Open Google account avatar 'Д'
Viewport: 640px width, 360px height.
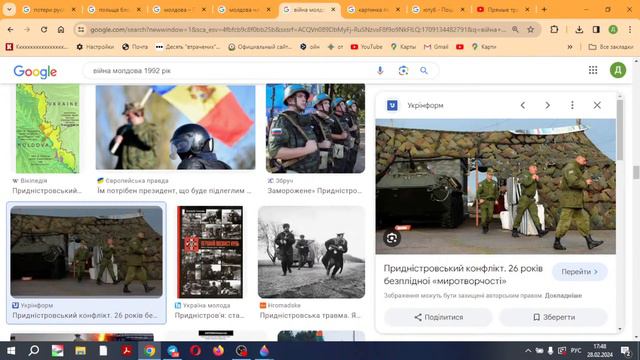pyautogui.click(x=618, y=70)
